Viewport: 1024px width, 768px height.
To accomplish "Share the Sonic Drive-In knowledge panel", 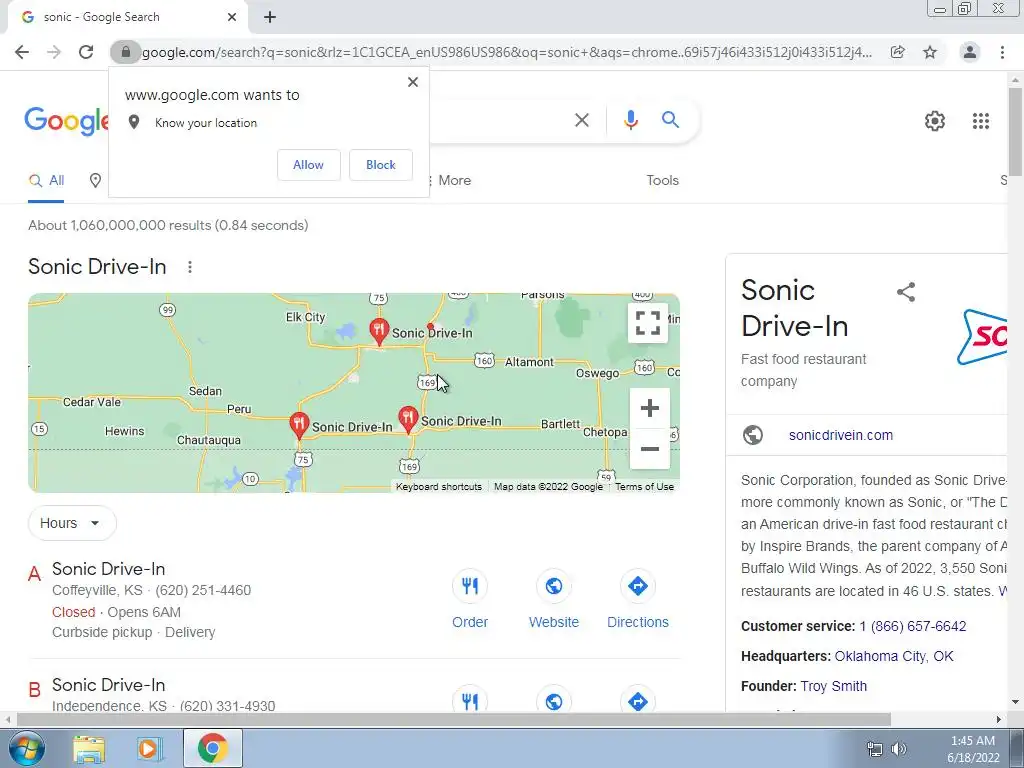I will point(906,292).
